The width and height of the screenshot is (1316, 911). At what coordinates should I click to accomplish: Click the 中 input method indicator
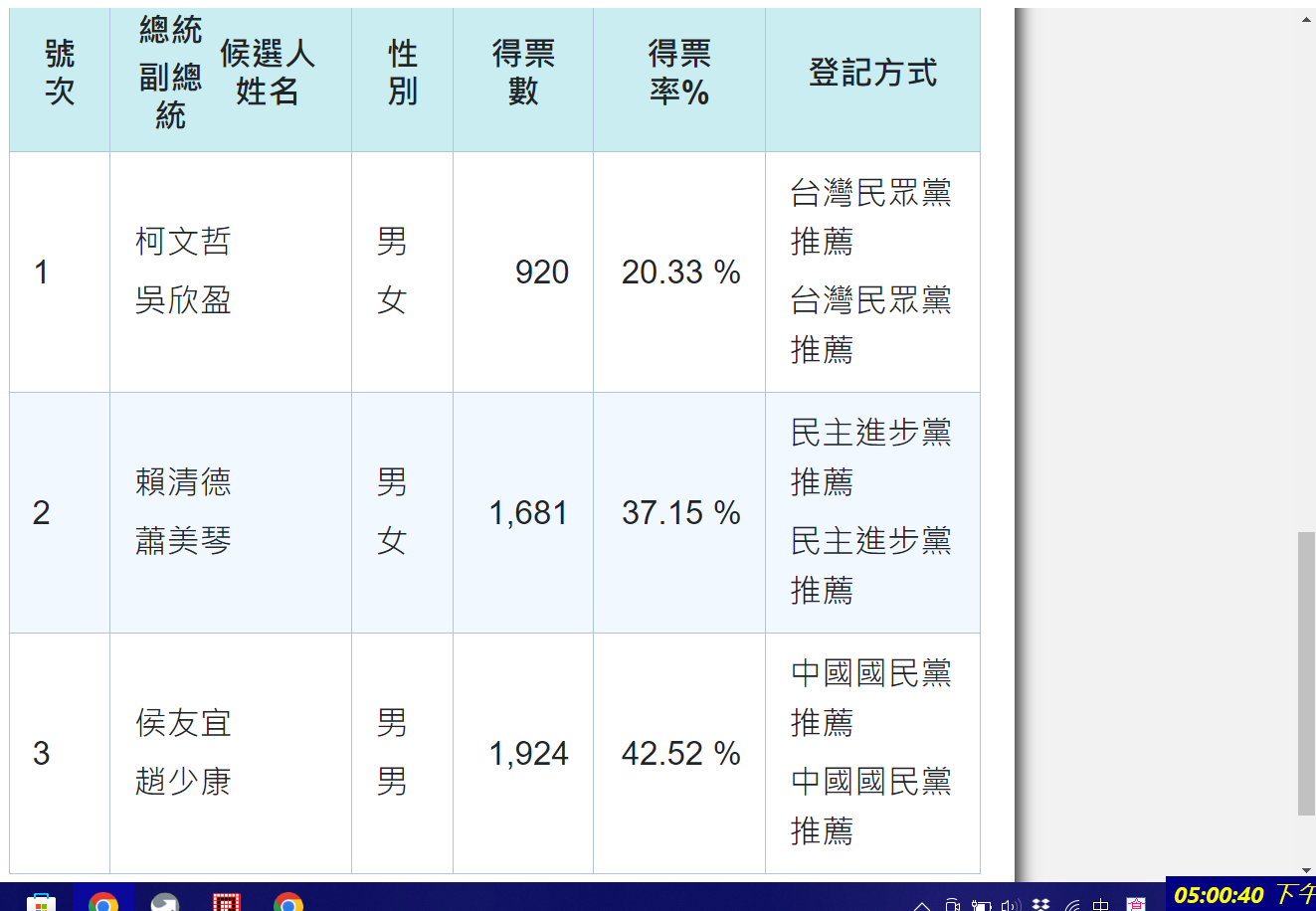1100,904
